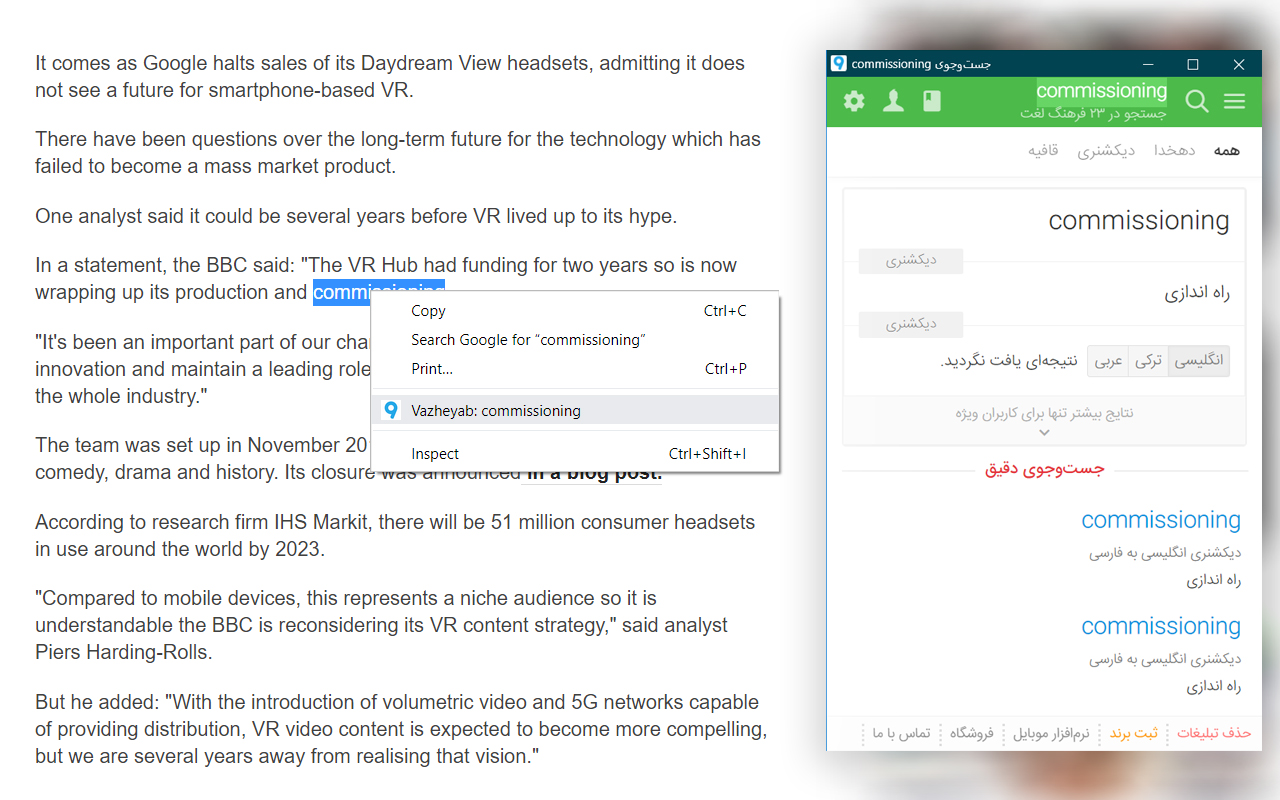
Task: Click Vazheyab logo icon in window title bar
Action: [838, 63]
